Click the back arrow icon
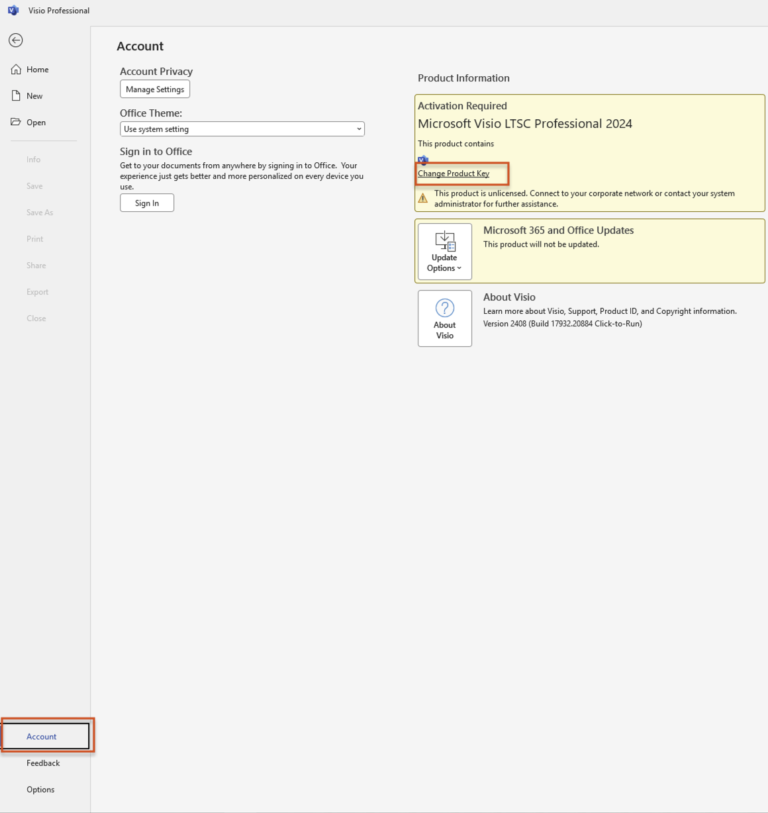Image resolution: width=768 pixels, height=813 pixels. coord(16,40)
